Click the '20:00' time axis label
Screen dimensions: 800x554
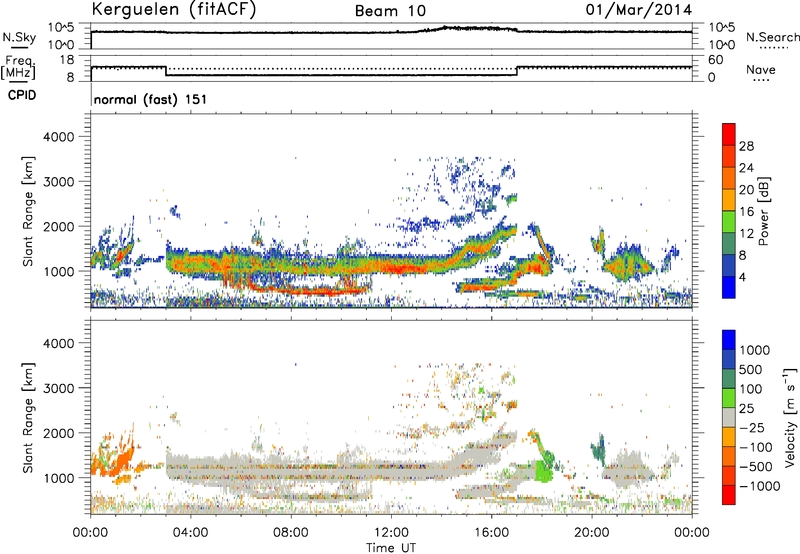tap(592, 533)
